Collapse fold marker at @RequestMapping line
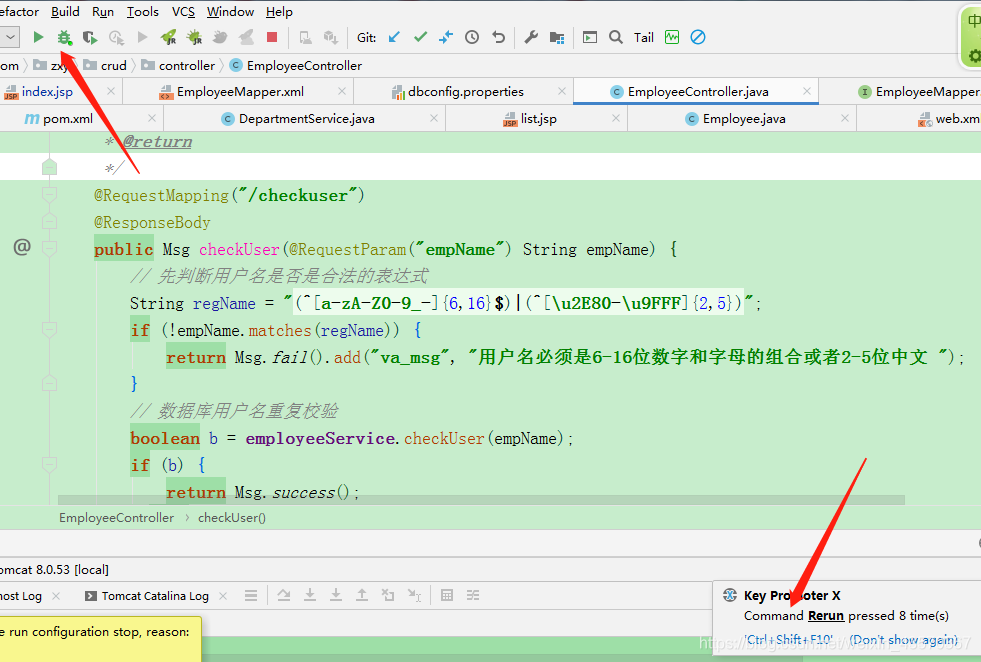The width and height of the screenshot is (981, 662). pyautogui.click(x=49, y=195)
